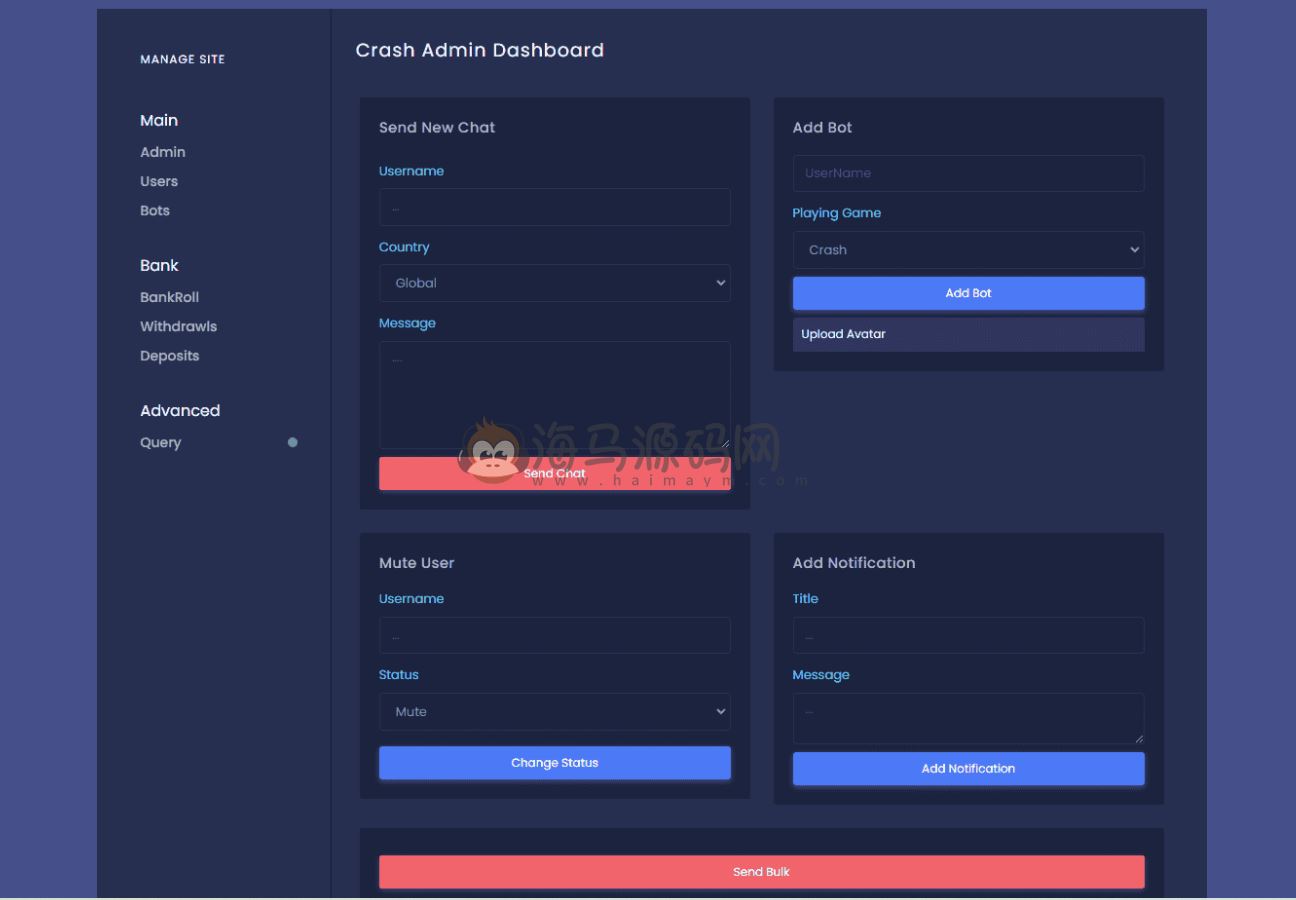
Task: Navigate to BankRoll section
Action: click(169, 297)
